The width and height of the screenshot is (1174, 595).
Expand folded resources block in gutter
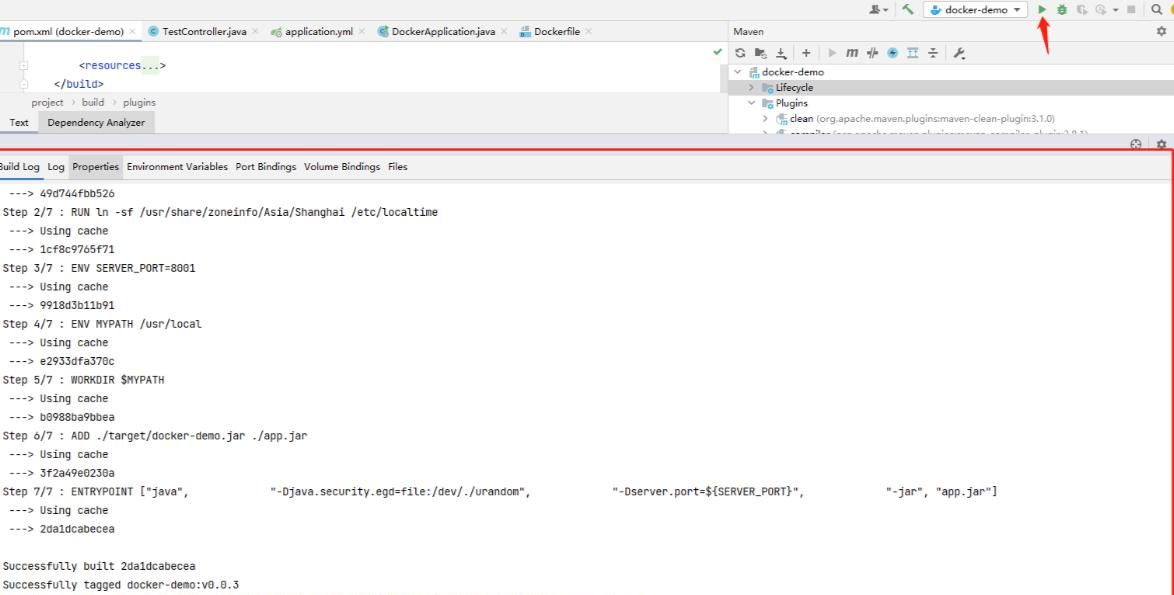pyautogui.click(x=24, y=66)
